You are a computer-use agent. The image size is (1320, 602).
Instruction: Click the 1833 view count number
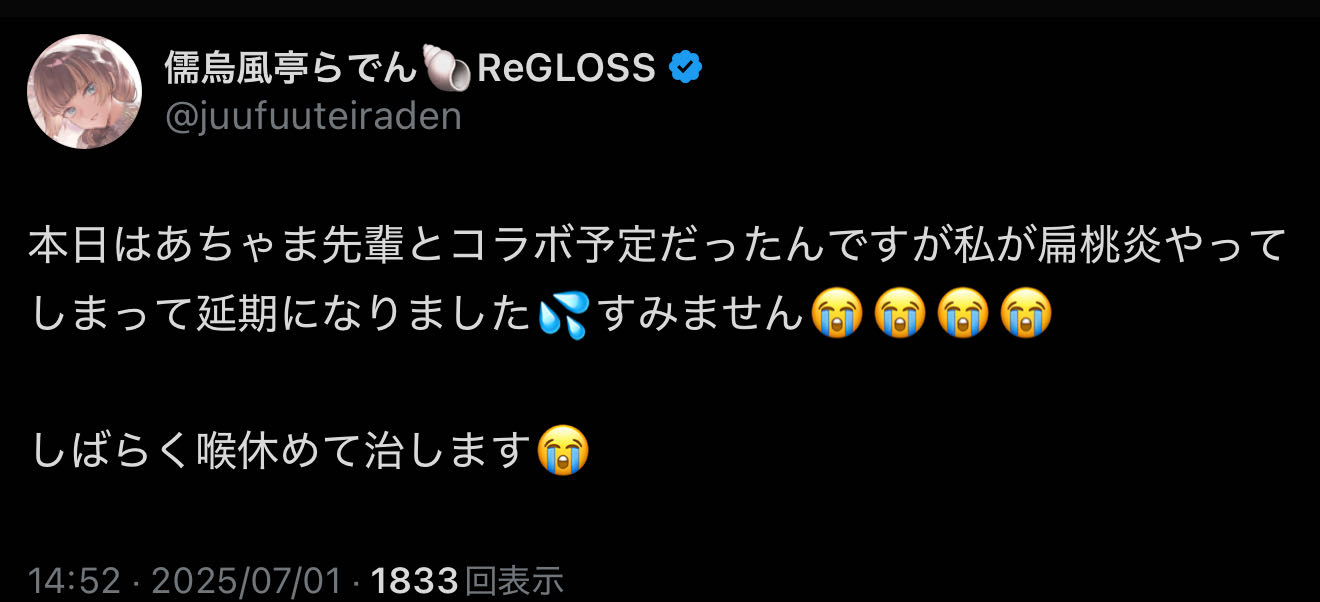[x=414, y=579]
